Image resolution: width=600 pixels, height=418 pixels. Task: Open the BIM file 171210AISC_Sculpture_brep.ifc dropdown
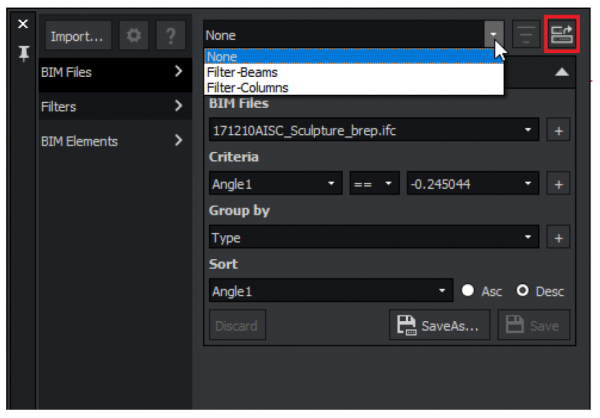tap(374, 130)
